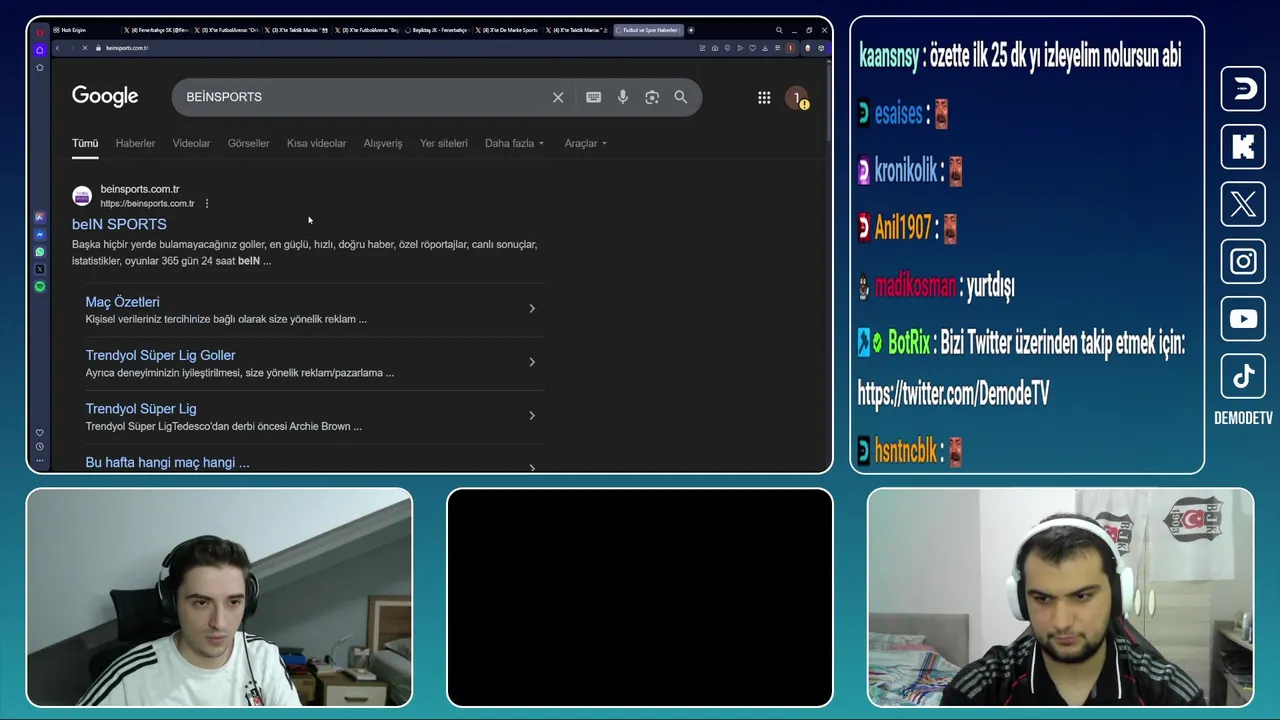Click the TikTok logo in the overlay
This screenshot has height=720, width=1280.
tap(1243, 376)
